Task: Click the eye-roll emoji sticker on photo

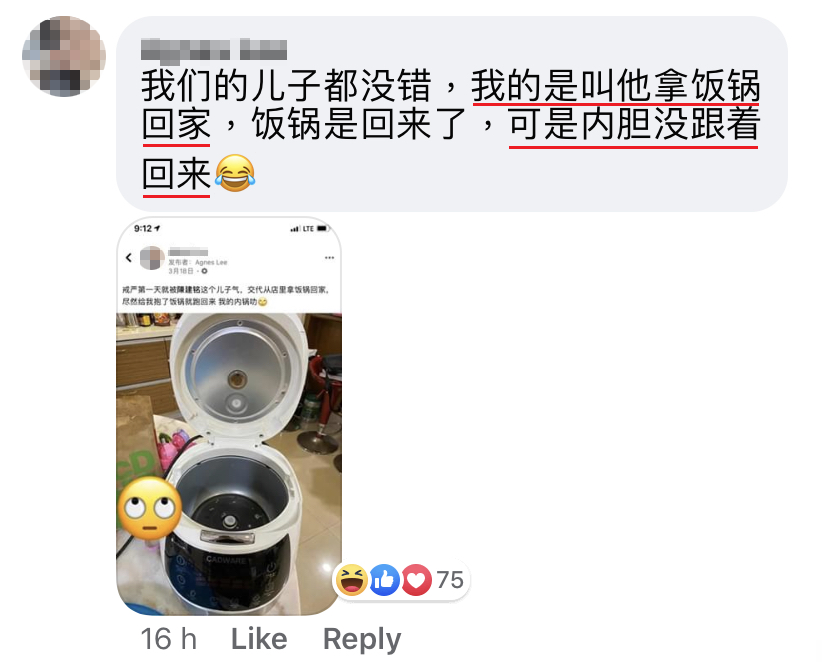Action: 150,508
